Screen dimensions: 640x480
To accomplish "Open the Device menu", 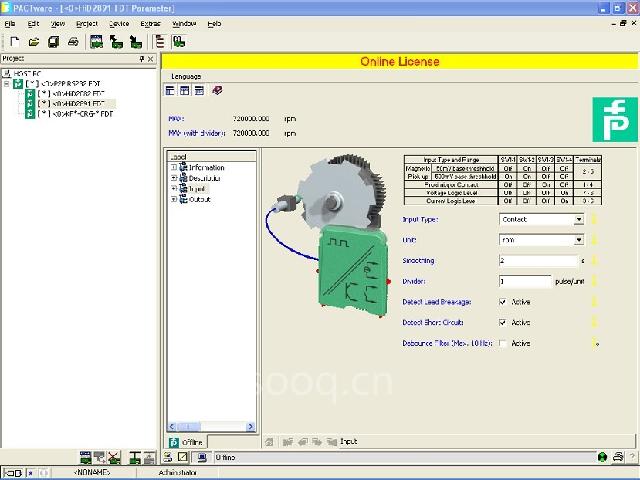I will [118, 23].
